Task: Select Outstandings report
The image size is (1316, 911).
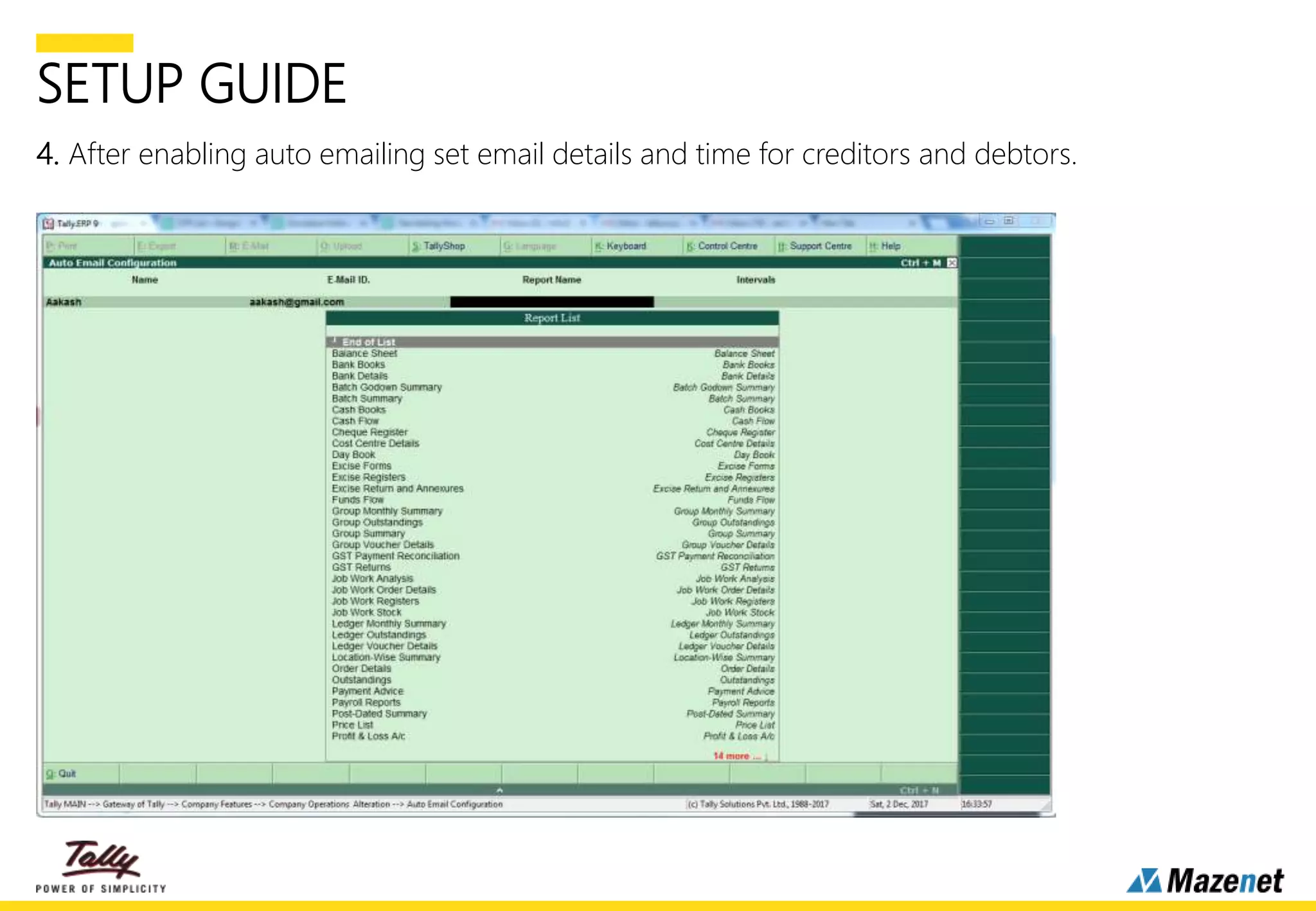Action: coord(552,680)
